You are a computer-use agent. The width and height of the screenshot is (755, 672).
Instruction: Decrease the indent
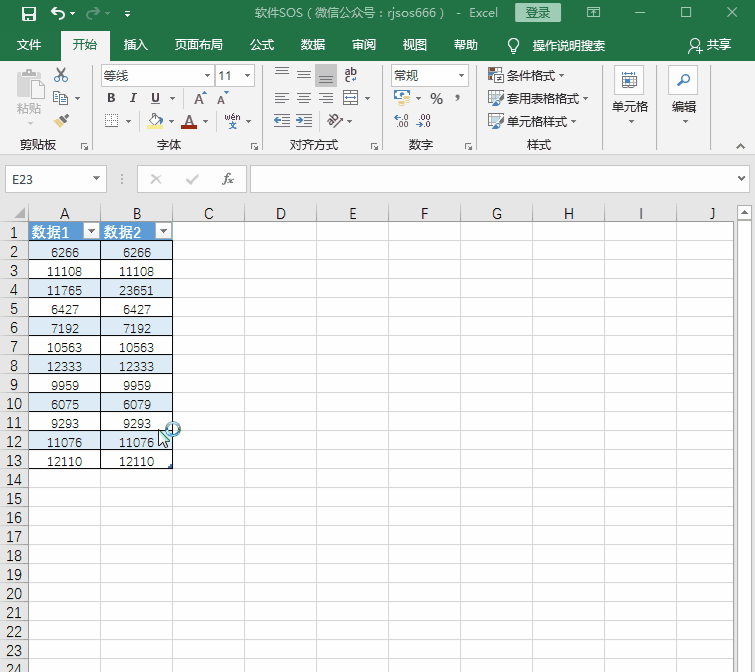click(x=282, y=120)
